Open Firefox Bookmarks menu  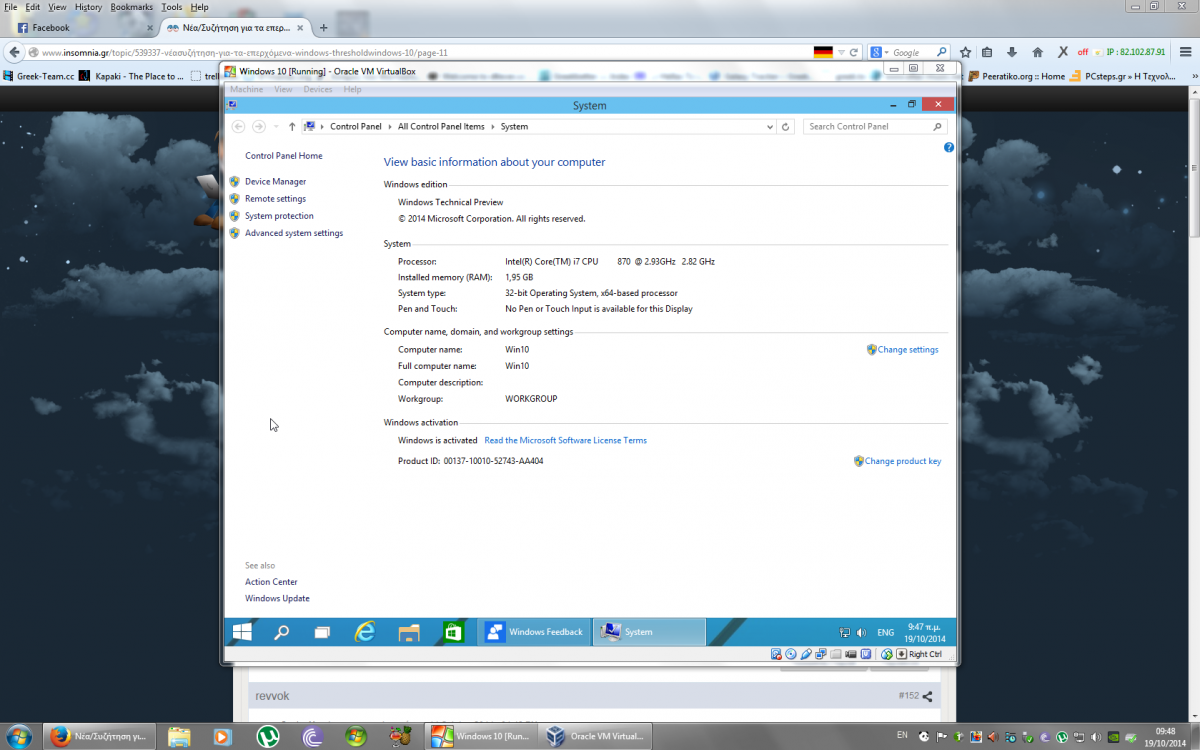pos(132,7)
